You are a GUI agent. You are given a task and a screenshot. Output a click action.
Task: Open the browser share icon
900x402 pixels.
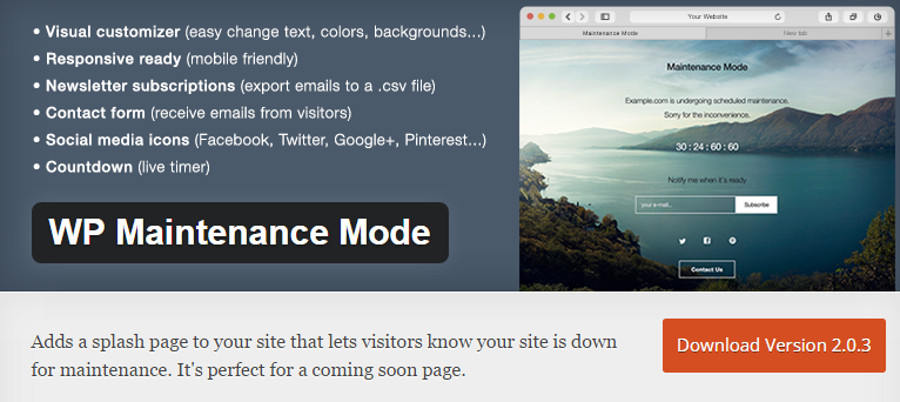[x=828, y=17]
